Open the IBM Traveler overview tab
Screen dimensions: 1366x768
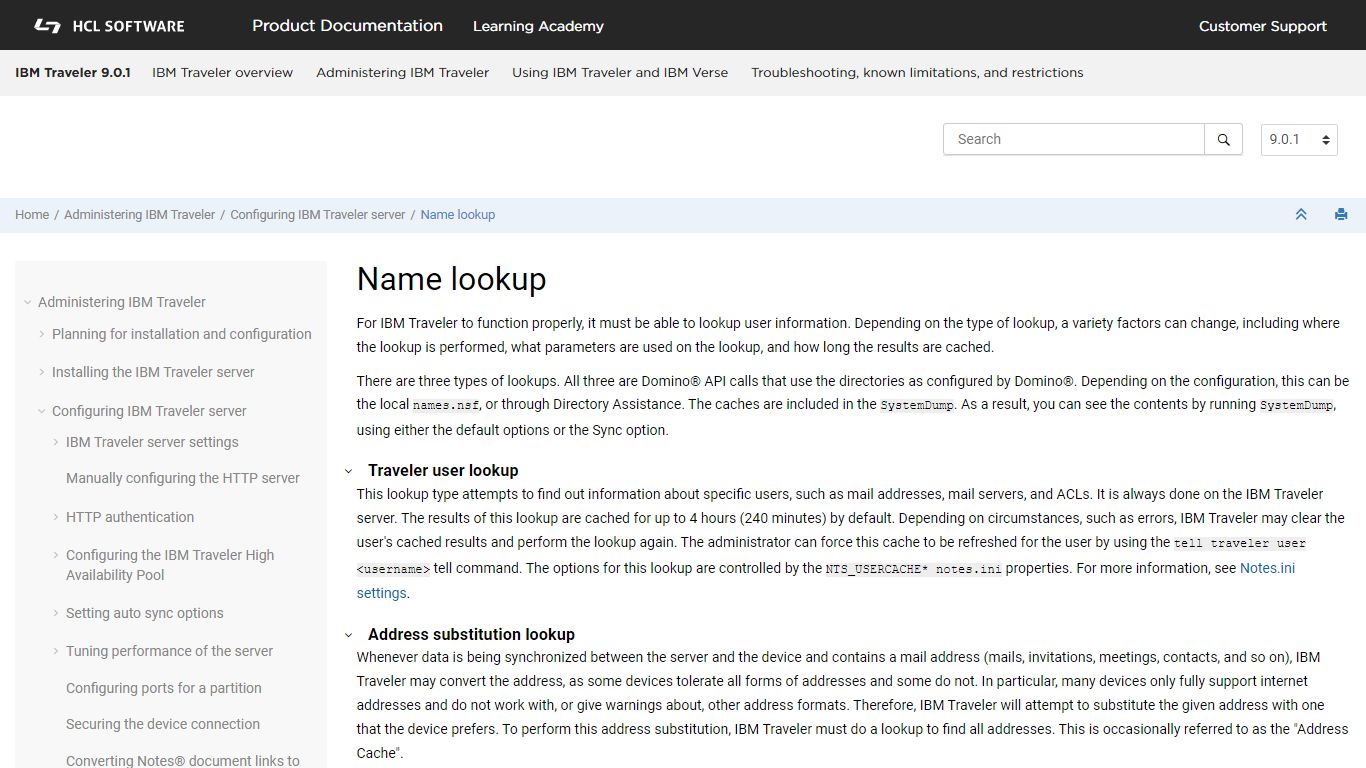coord(222,73)
